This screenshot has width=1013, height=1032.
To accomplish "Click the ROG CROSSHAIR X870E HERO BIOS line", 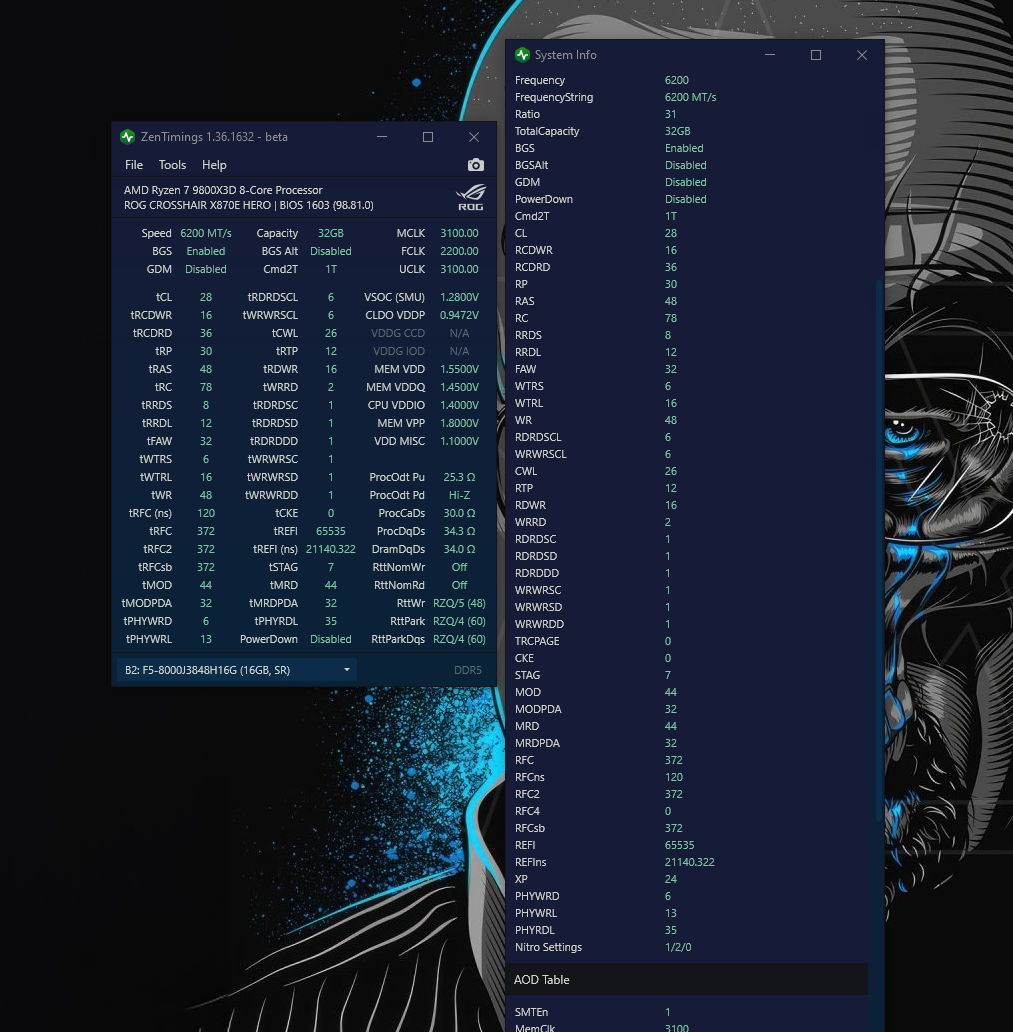I will pyautogui.click(x=249, y=205).
